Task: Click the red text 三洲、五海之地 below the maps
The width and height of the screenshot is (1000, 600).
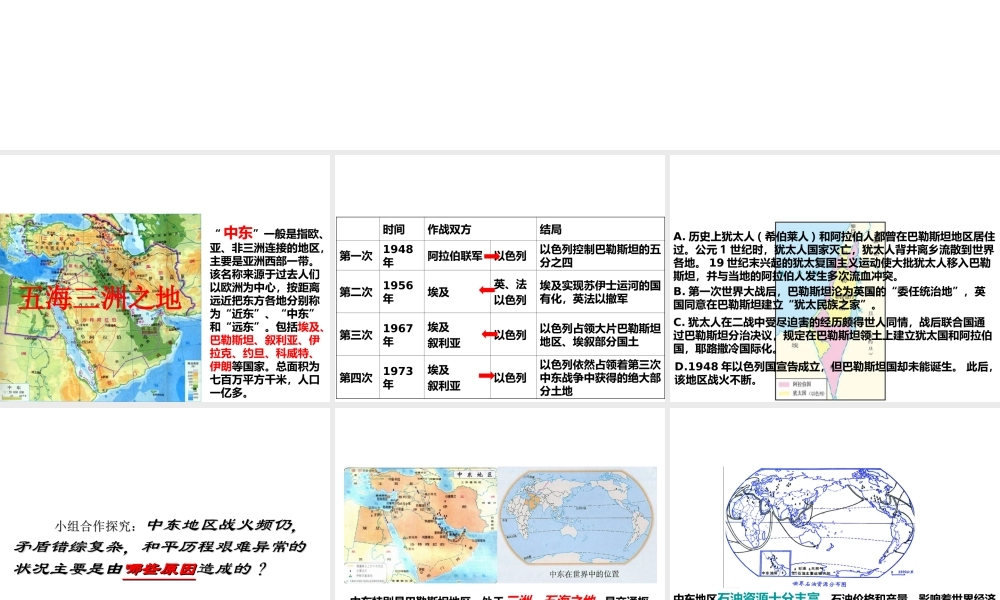Action: click(552, 597)
